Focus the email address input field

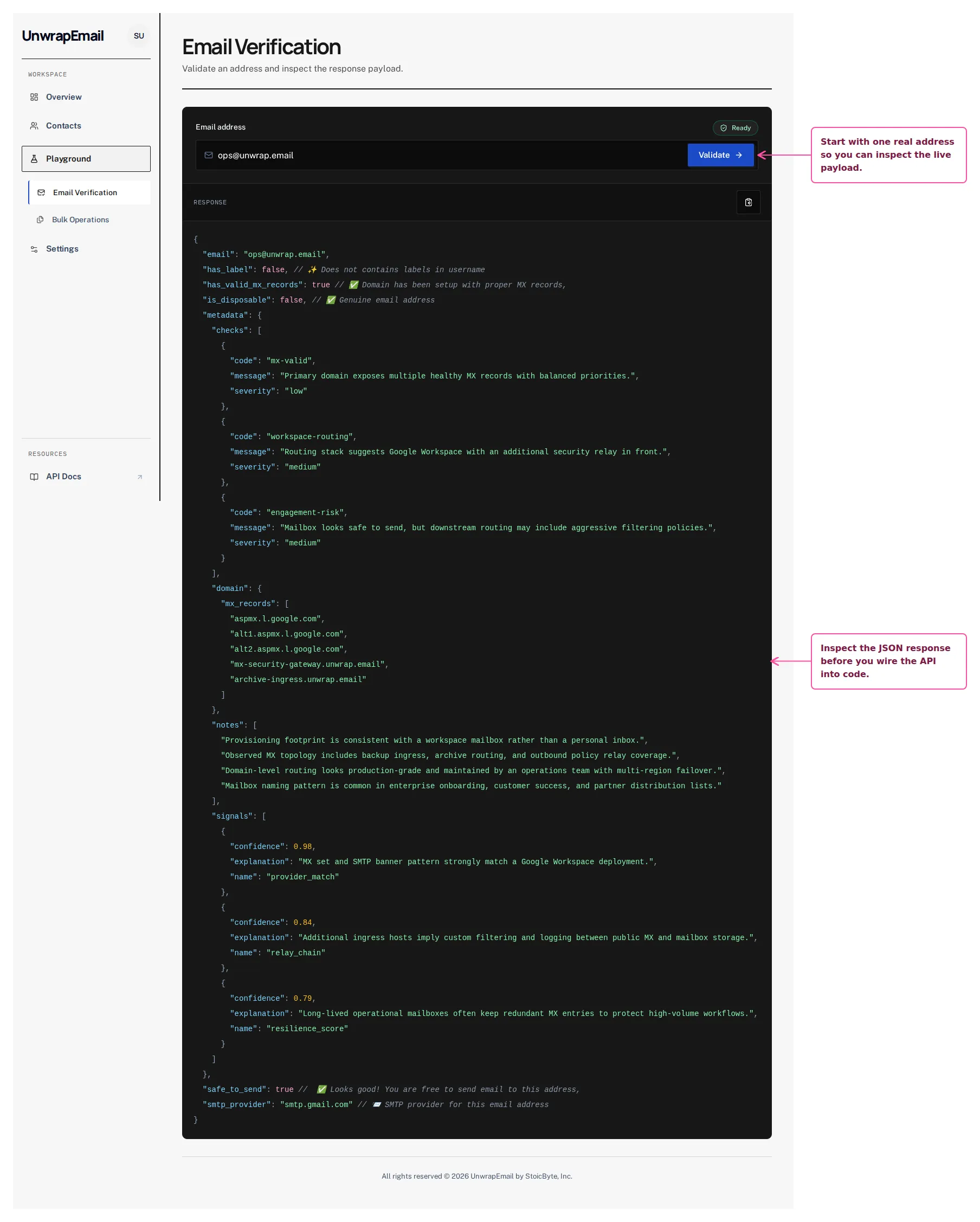(x=442, y=155)
